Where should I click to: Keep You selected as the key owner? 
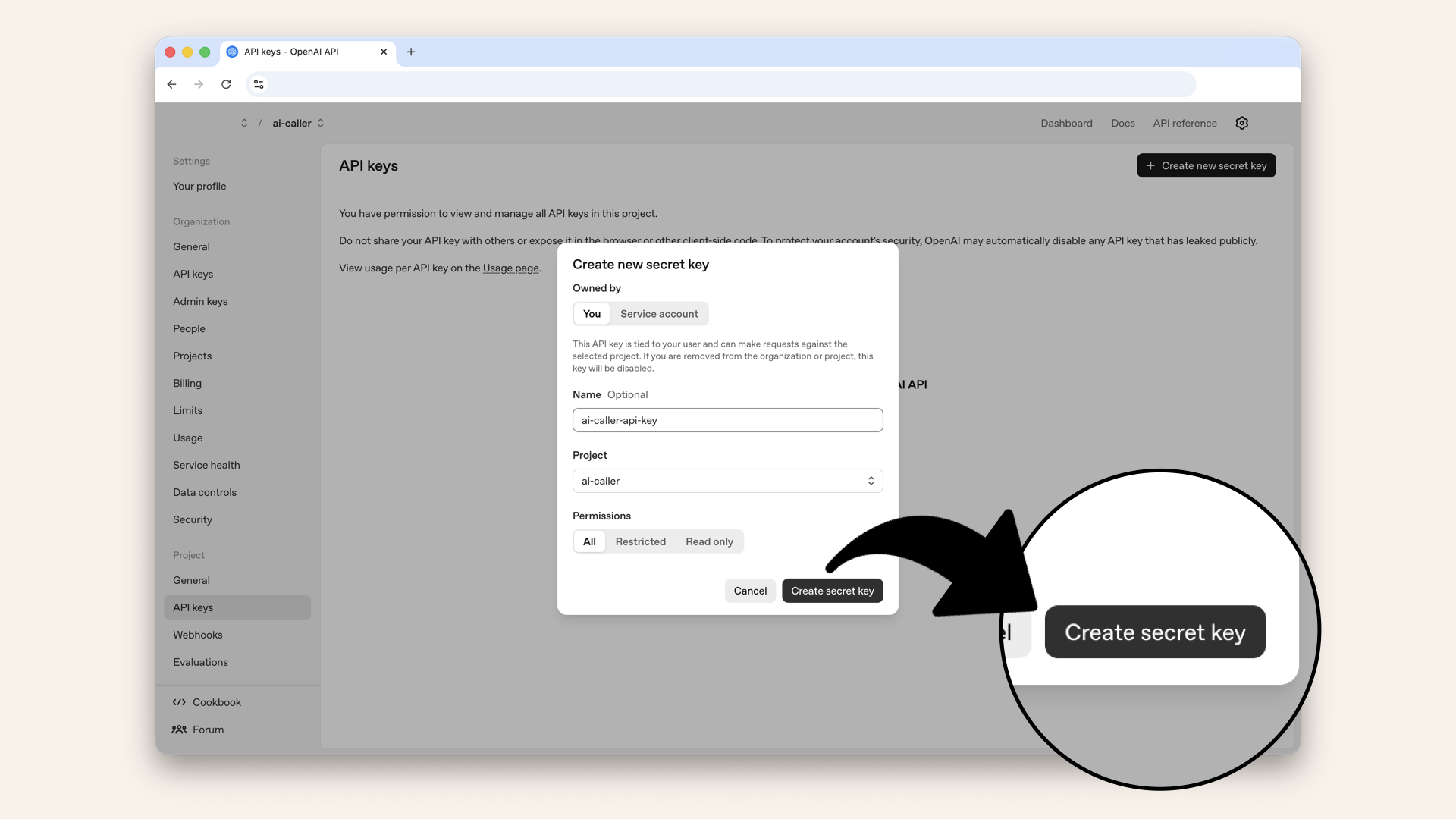[591, 313]
